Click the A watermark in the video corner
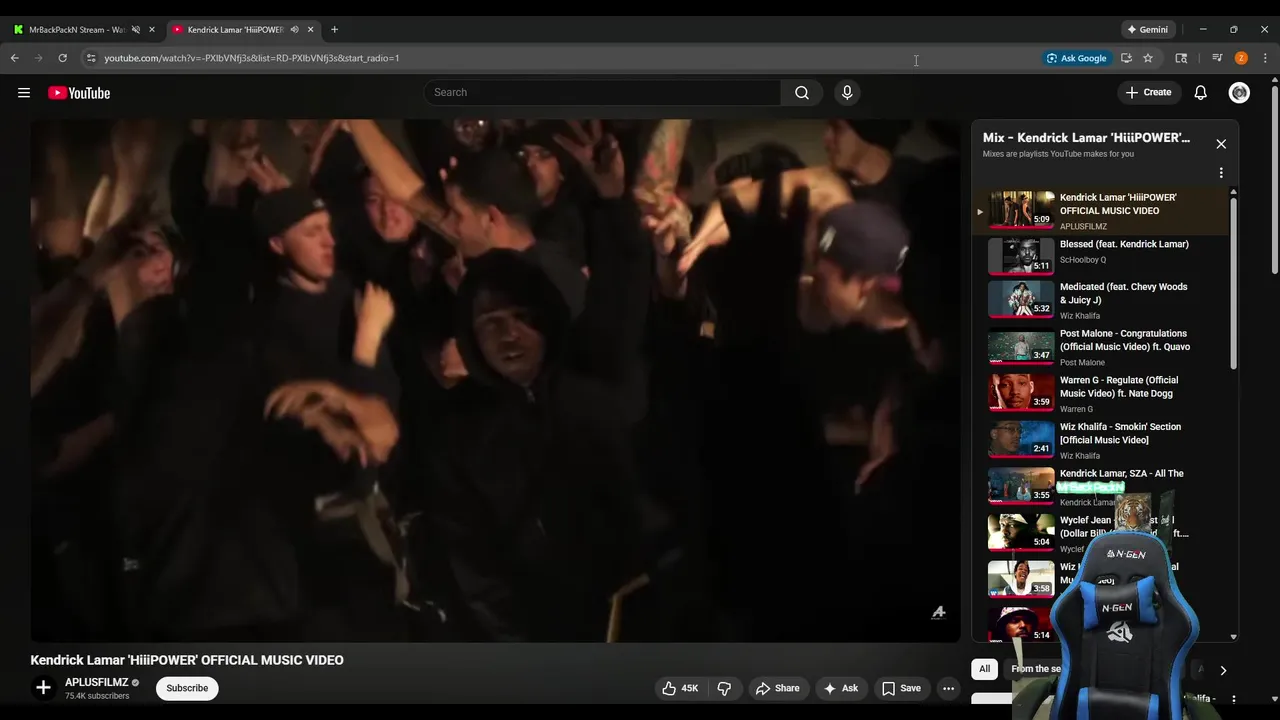Screen dimensions: 1280x720 coord(938,612)
